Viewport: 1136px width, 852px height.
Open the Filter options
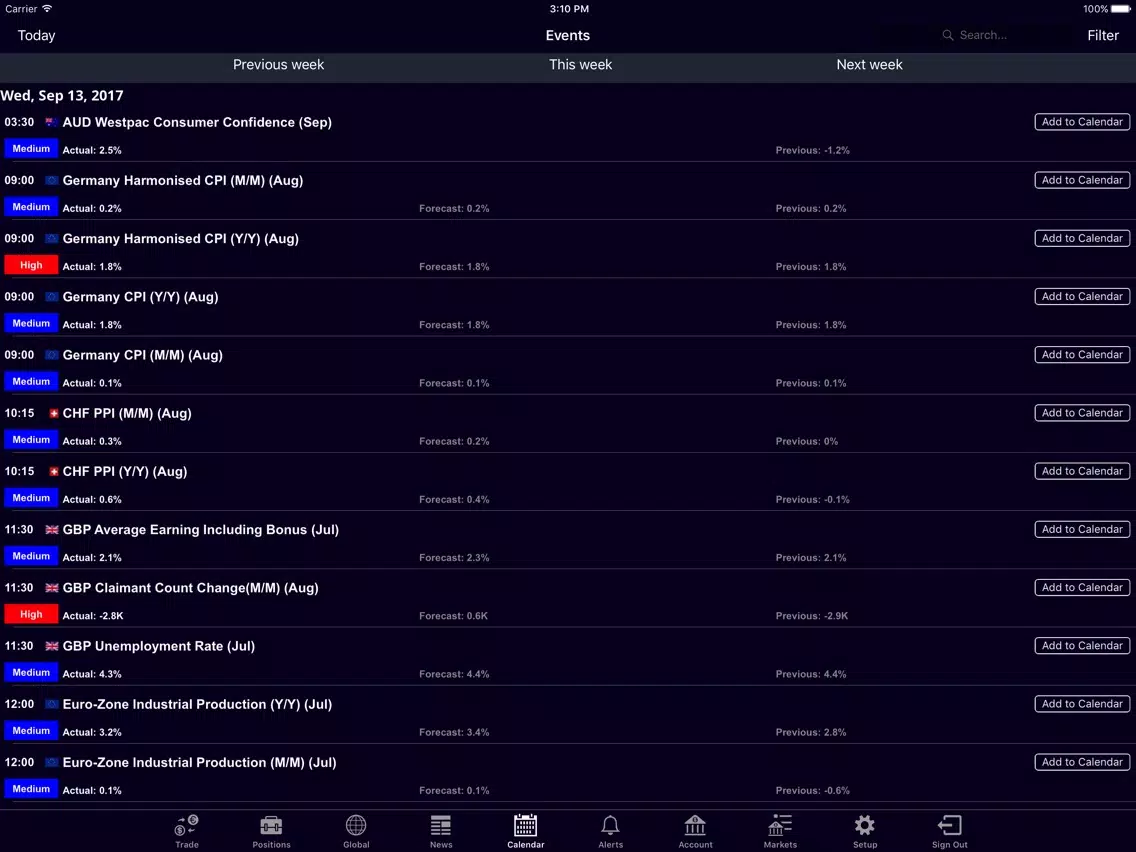coord(1103,36)
